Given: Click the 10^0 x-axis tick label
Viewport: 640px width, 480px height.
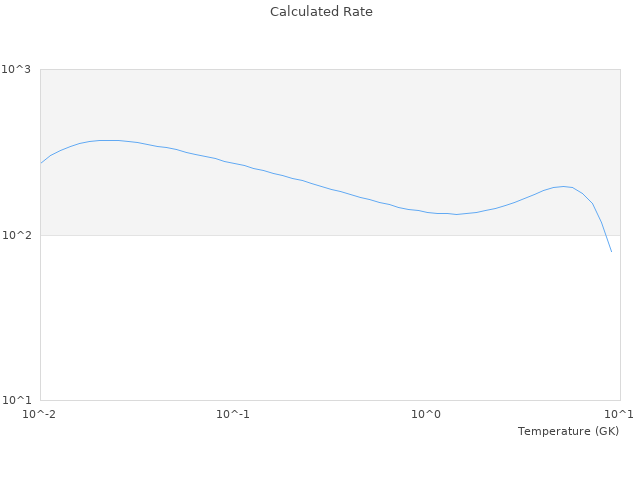Looking at the screenshot, I should (x=427, y=414).
